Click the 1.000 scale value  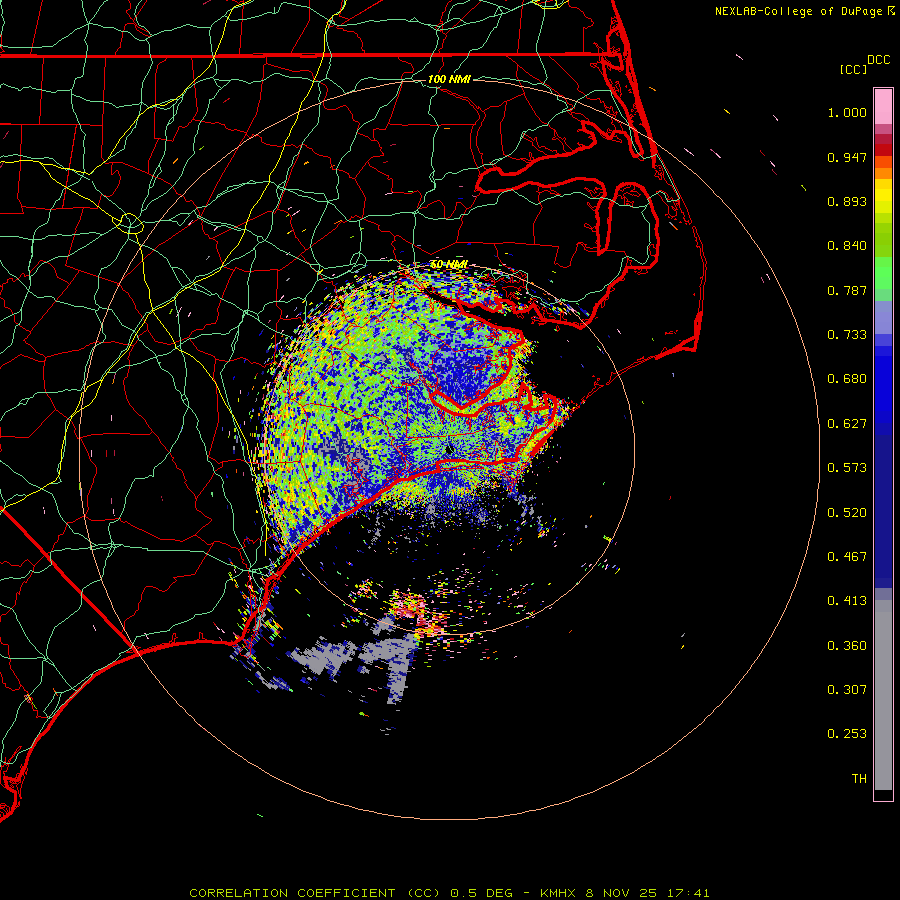point(847,112)
